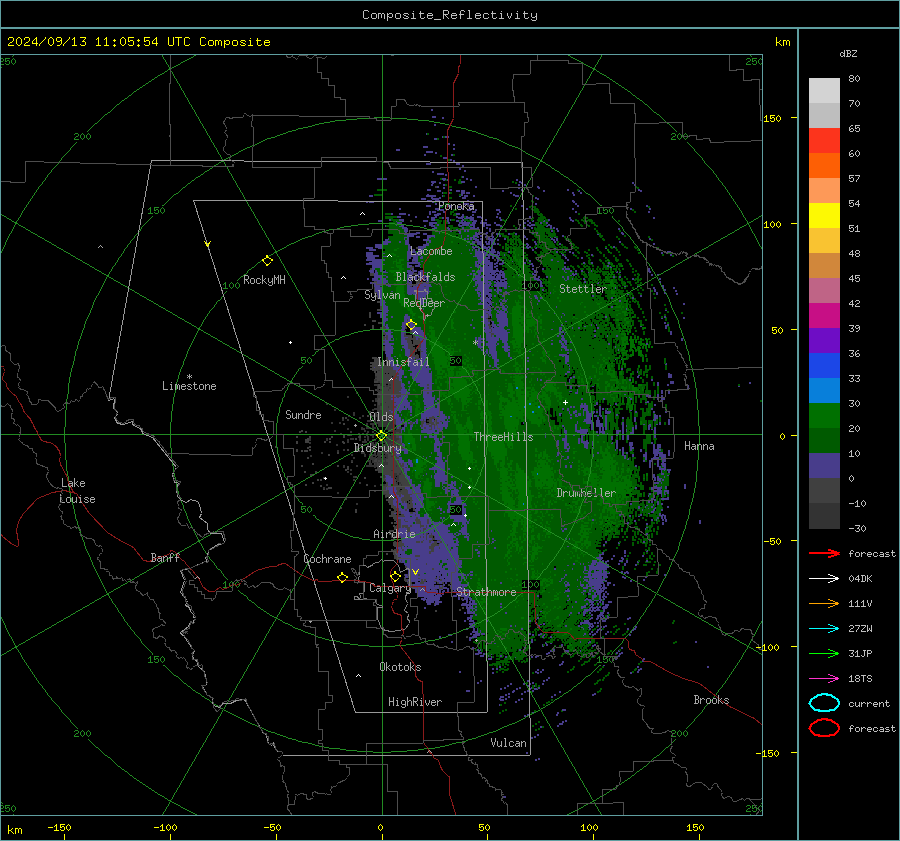Click the Lacombe city label

(431, 251)
